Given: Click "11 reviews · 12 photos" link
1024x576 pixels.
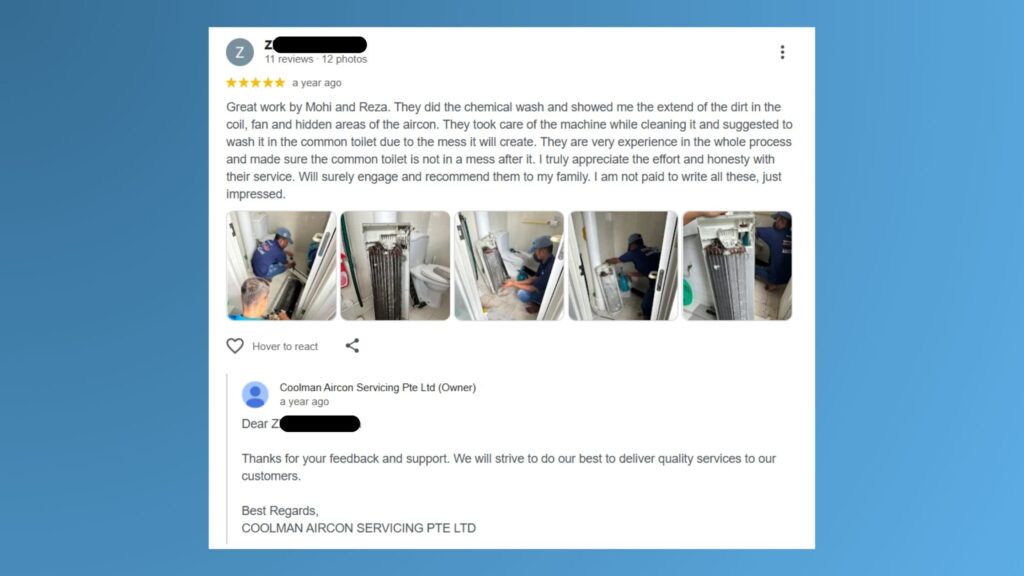Looking at the screenshot, I should pos(315,59).
